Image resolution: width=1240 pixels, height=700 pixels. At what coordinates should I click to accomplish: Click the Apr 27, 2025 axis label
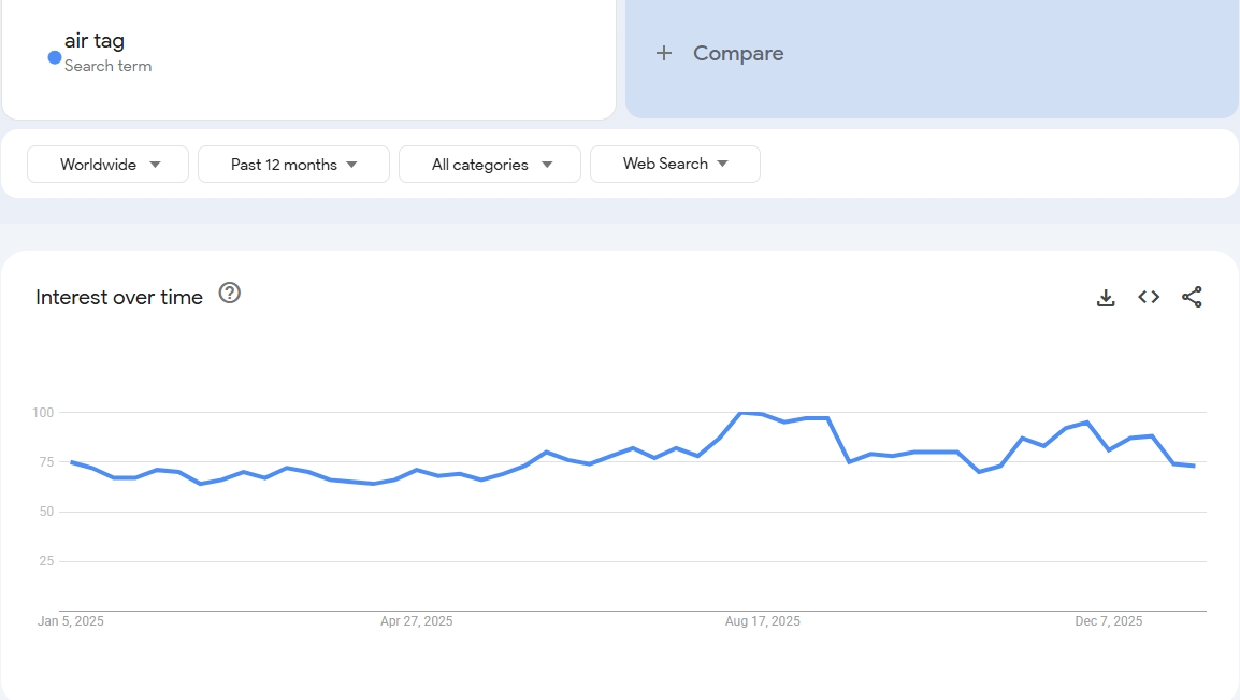click(x=416, y=622)
